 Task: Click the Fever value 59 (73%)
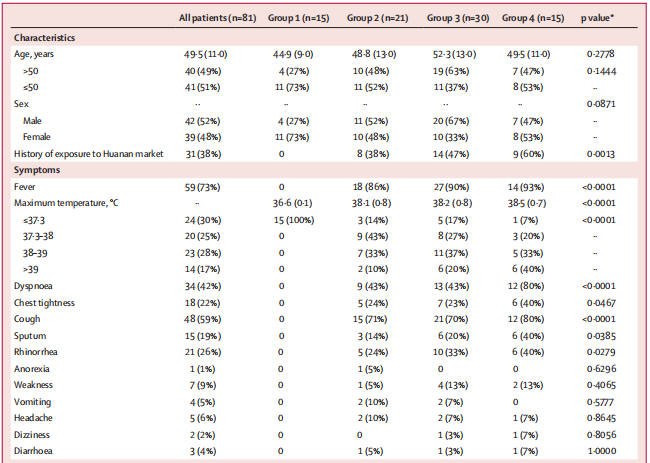pyautogui.click(x=203, y=187)
